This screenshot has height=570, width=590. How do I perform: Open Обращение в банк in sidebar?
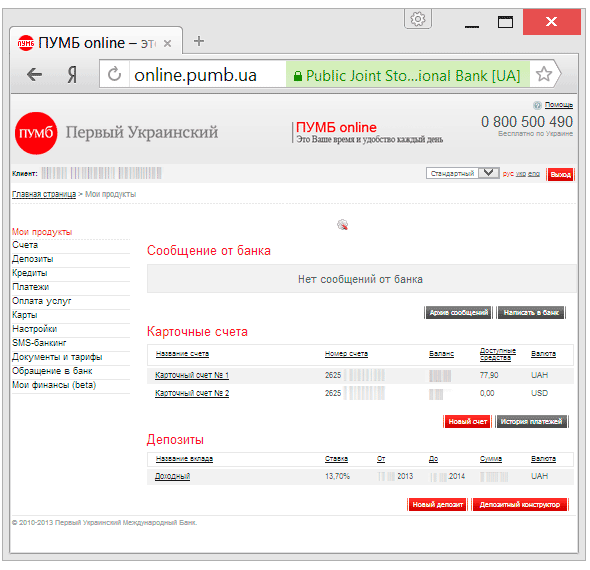pos(52,371)
